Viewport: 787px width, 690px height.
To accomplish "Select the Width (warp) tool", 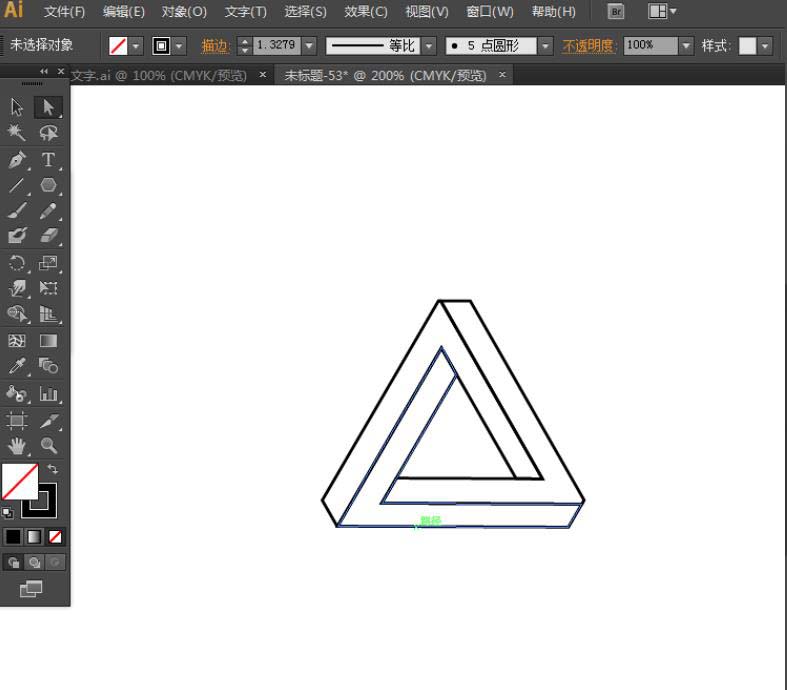I will pyautogui.click(x=17, y=288).
